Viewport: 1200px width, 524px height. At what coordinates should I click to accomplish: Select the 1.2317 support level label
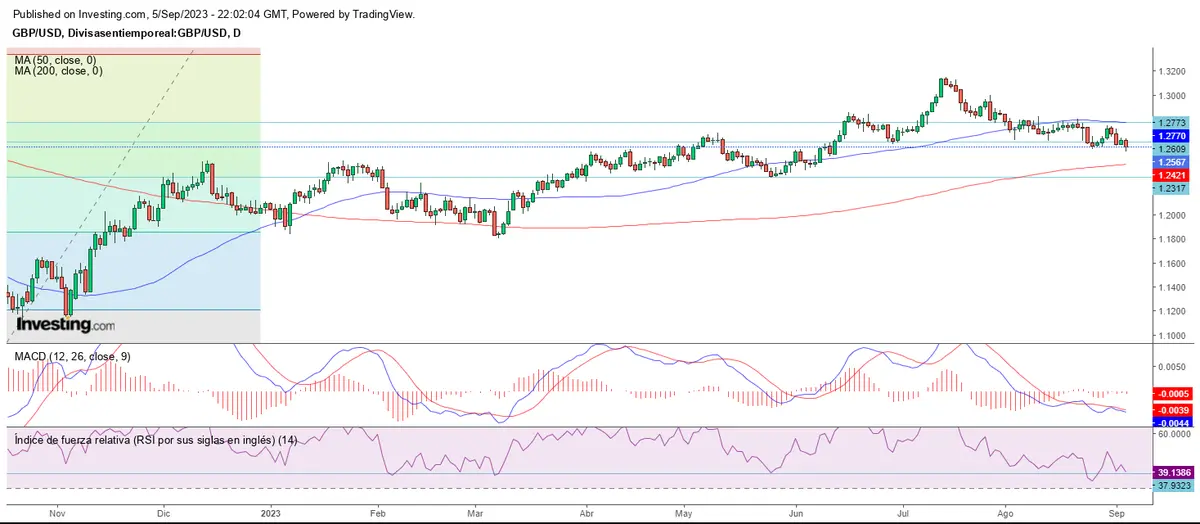[x=1171, y=188]
